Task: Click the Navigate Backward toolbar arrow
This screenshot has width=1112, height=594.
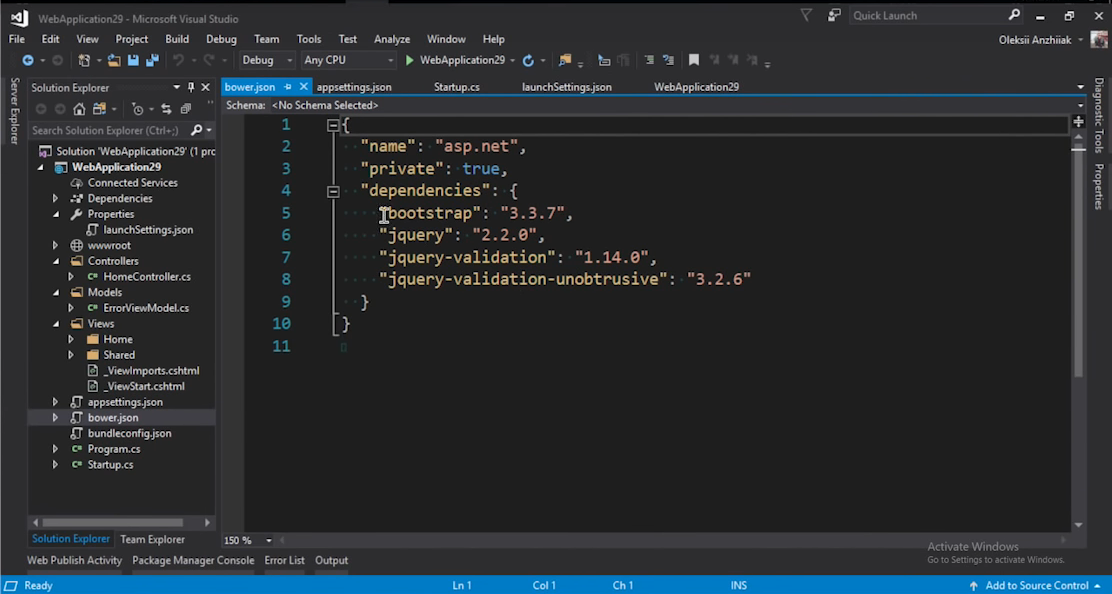Action: 28,60
